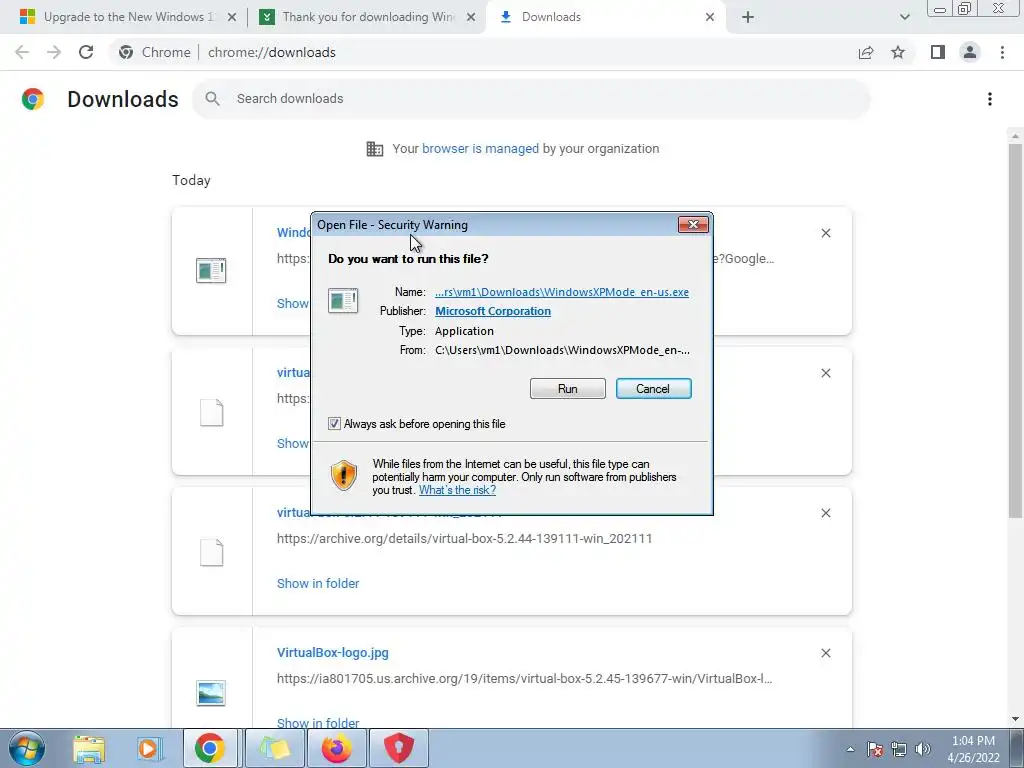The image size is (1024, 768).
Task: Reload the current page
Action: tap(86, 52)
